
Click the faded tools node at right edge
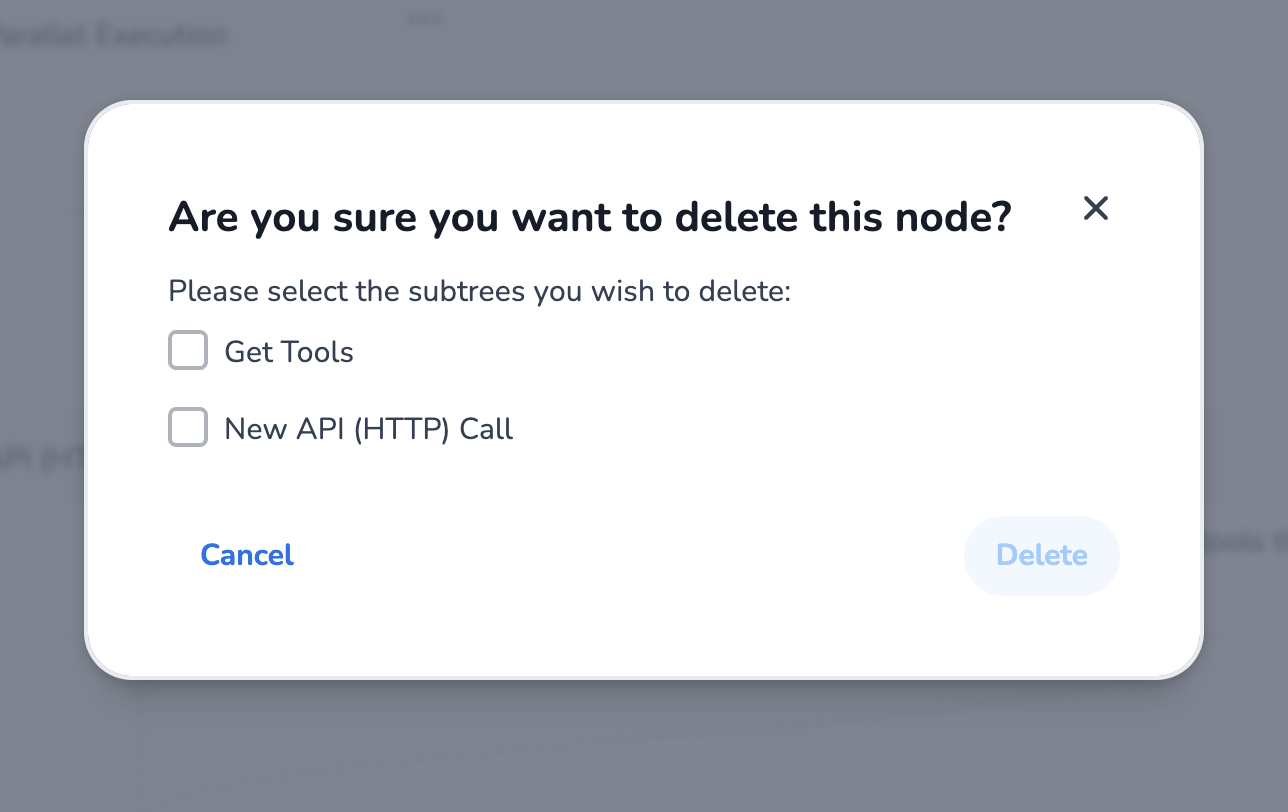1245,543
